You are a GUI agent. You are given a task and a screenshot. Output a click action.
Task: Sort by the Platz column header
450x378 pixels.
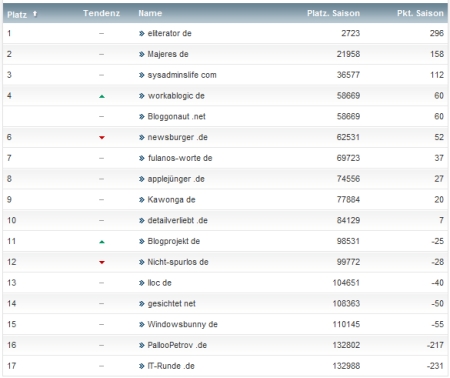17,15
